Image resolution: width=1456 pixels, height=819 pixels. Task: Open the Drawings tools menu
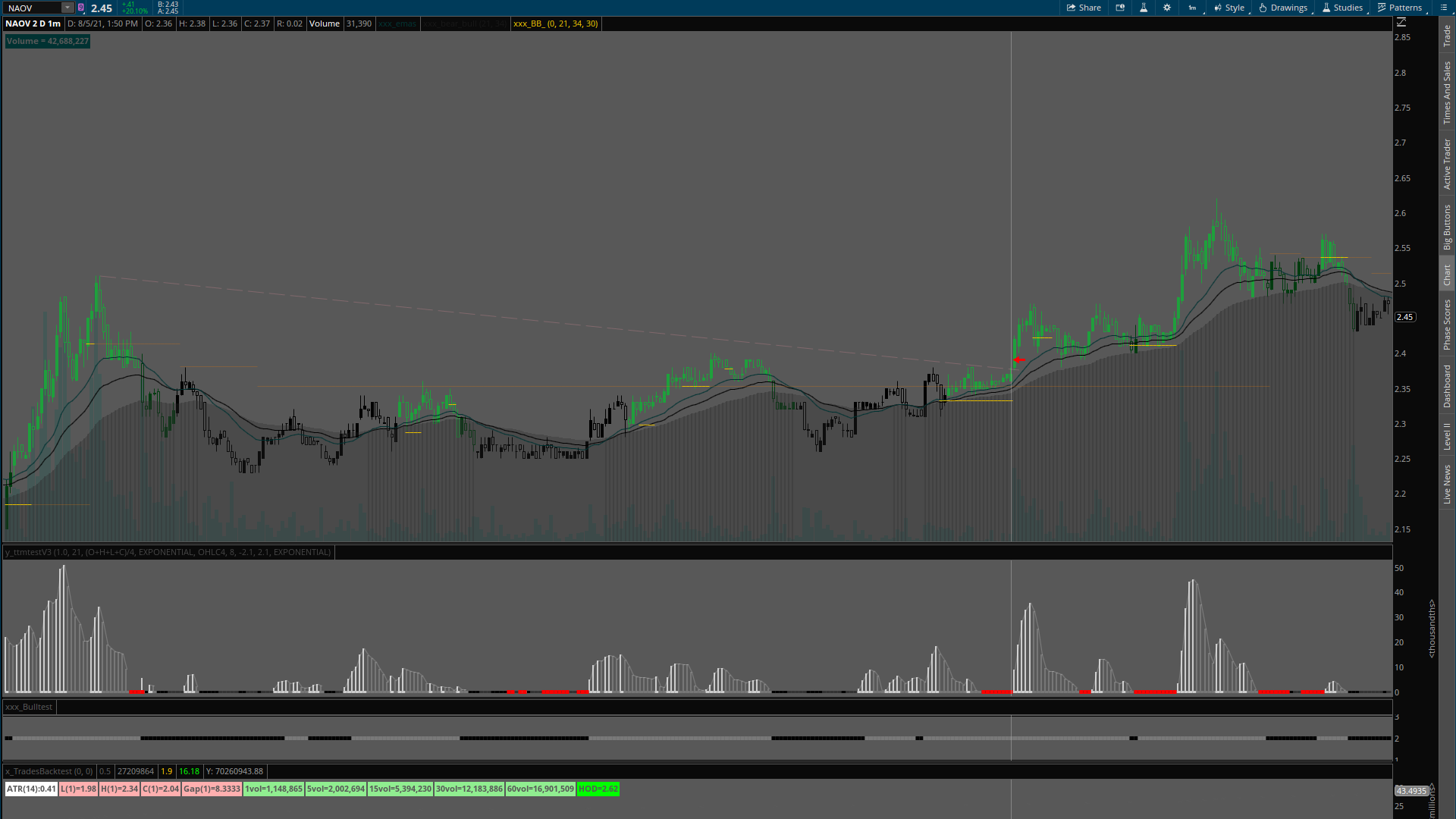pos(1283,8)
